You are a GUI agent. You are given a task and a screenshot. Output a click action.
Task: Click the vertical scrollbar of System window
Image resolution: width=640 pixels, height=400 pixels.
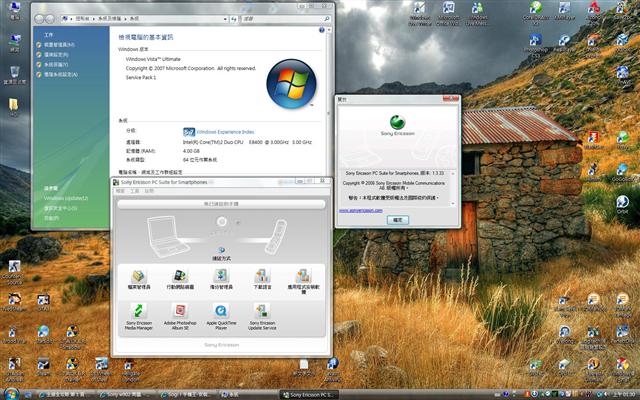coord(329,102)
